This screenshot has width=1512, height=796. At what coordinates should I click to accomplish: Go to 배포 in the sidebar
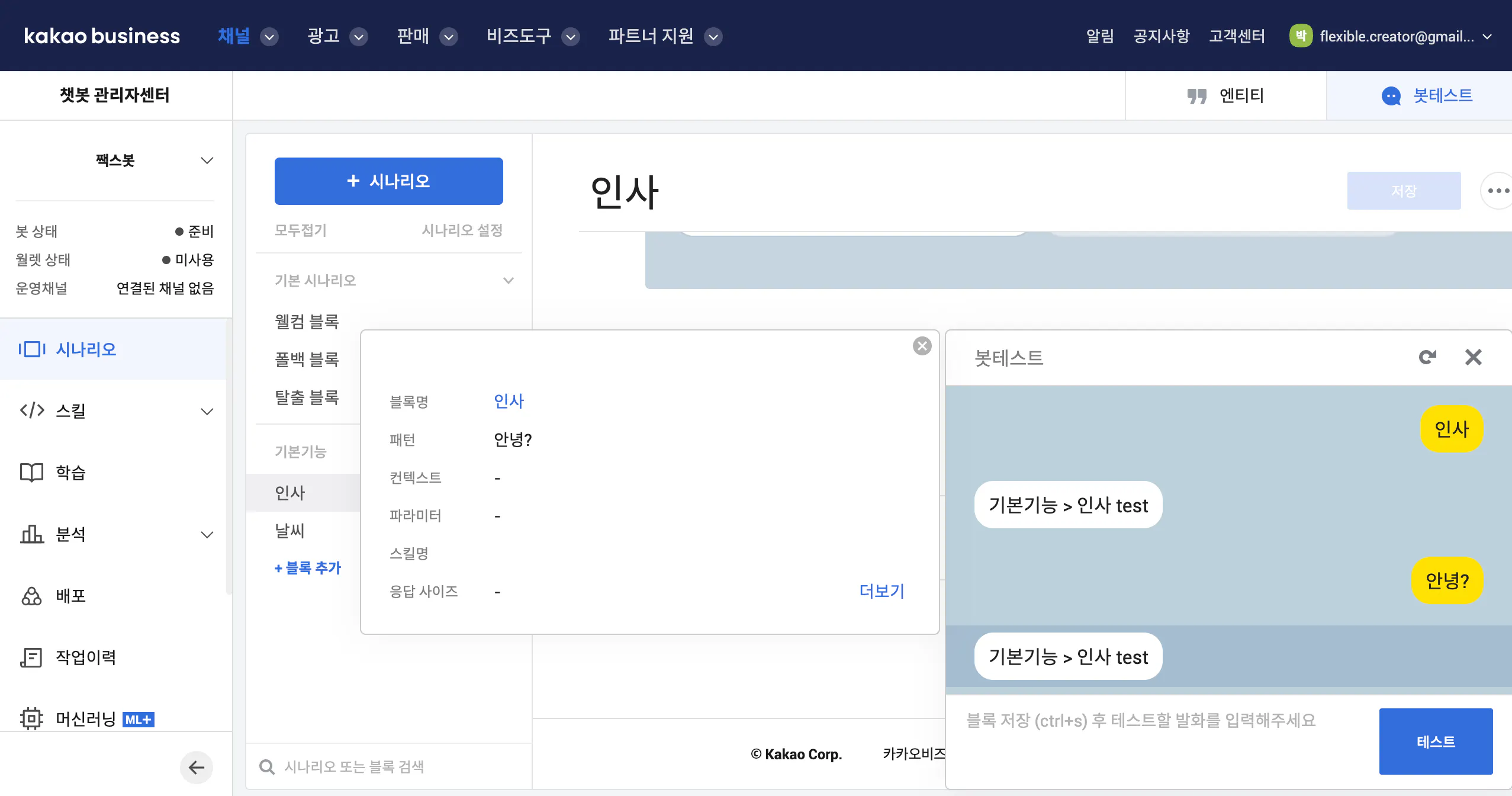point(70,595)
